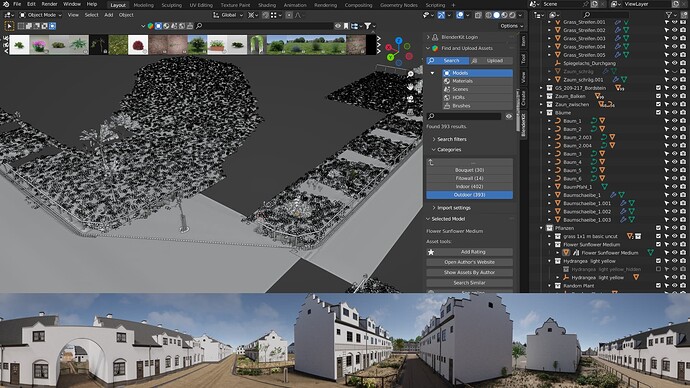Click Open Author's Website button
This screenshot has width=690, height=388.
click(x=470, y=262)
